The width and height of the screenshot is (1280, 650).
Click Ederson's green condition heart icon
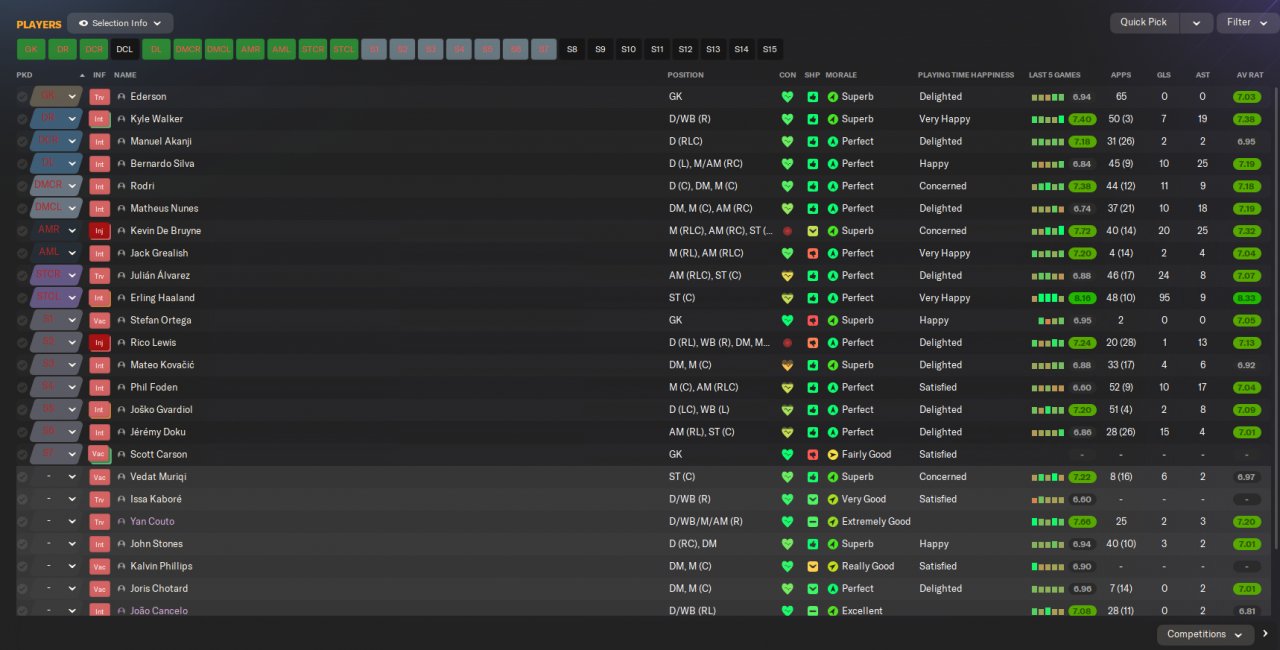click(x=787, y=97)
